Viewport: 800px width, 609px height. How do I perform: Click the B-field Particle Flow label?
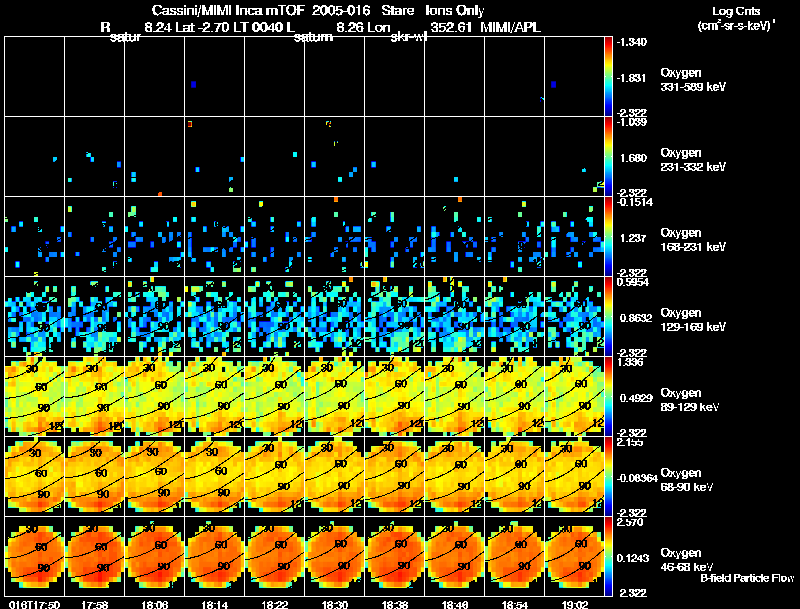click(x=746, y=579)
